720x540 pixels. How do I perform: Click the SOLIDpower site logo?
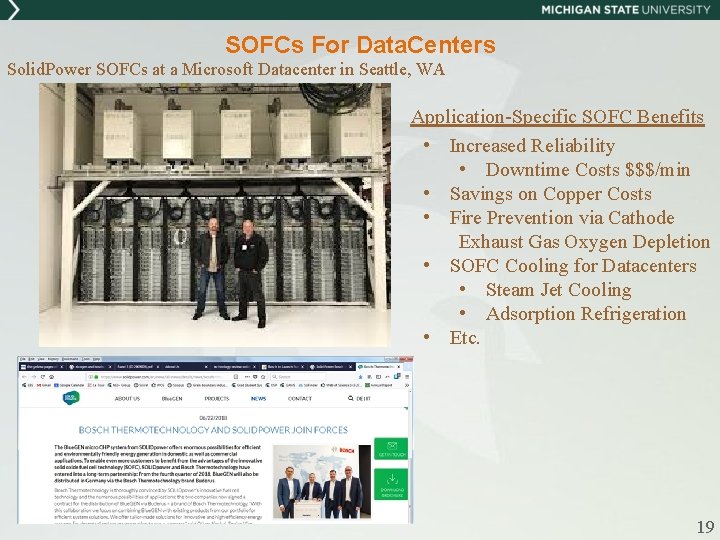pos(71,398)
